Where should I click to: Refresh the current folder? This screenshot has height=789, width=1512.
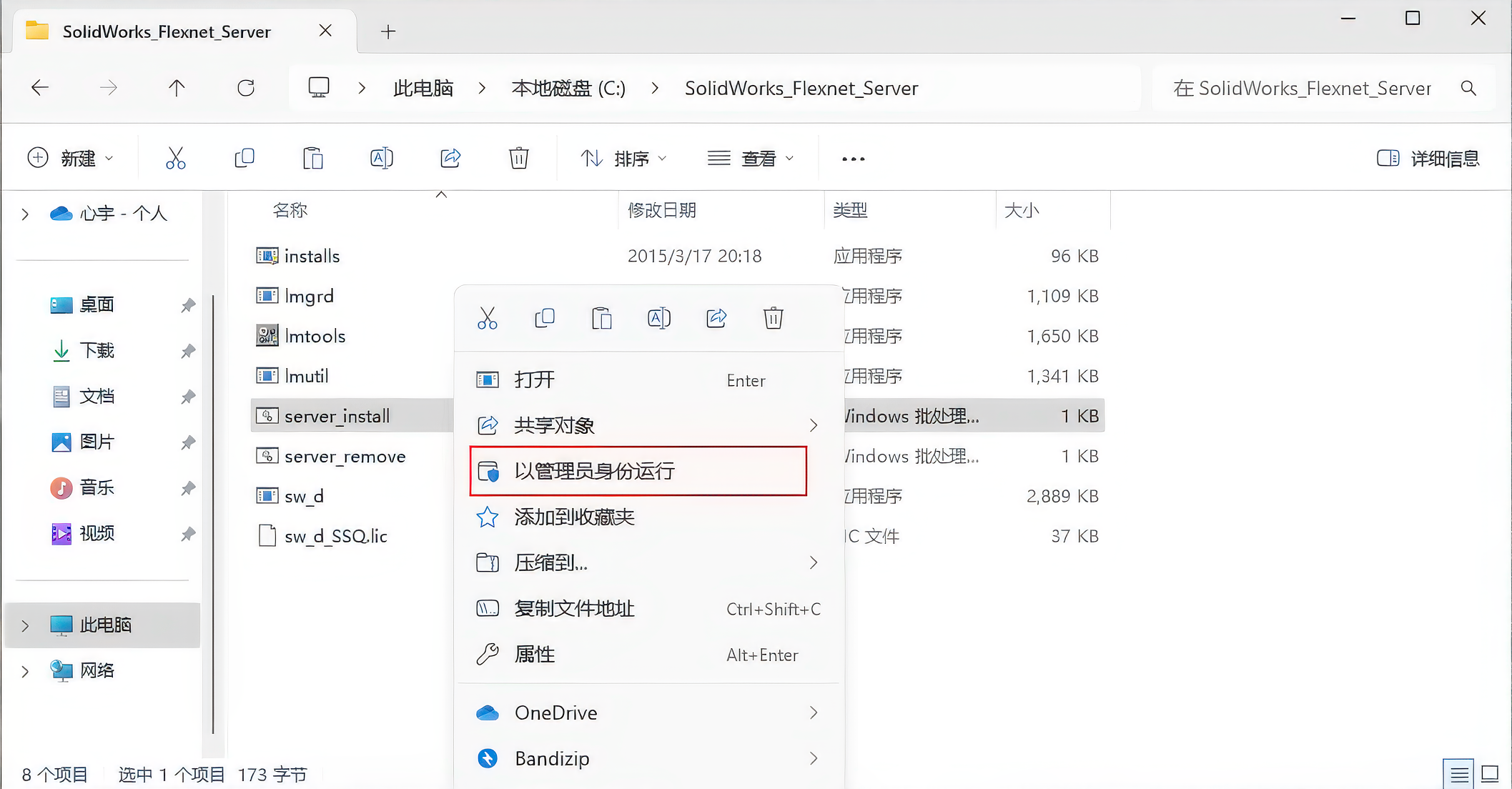coord(246,88)
